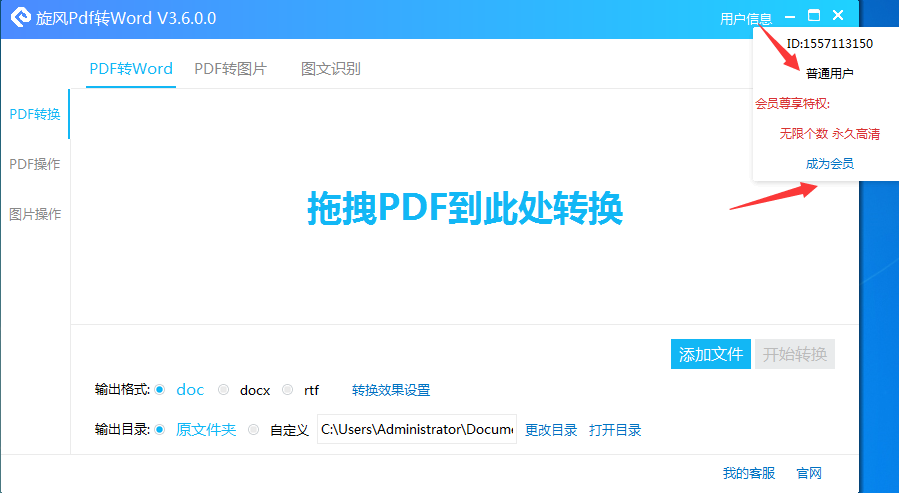The height and width of the screenshot is (493, 899).
Task: Open 图片操作 in the sidebar
Action: coord(35,214)
